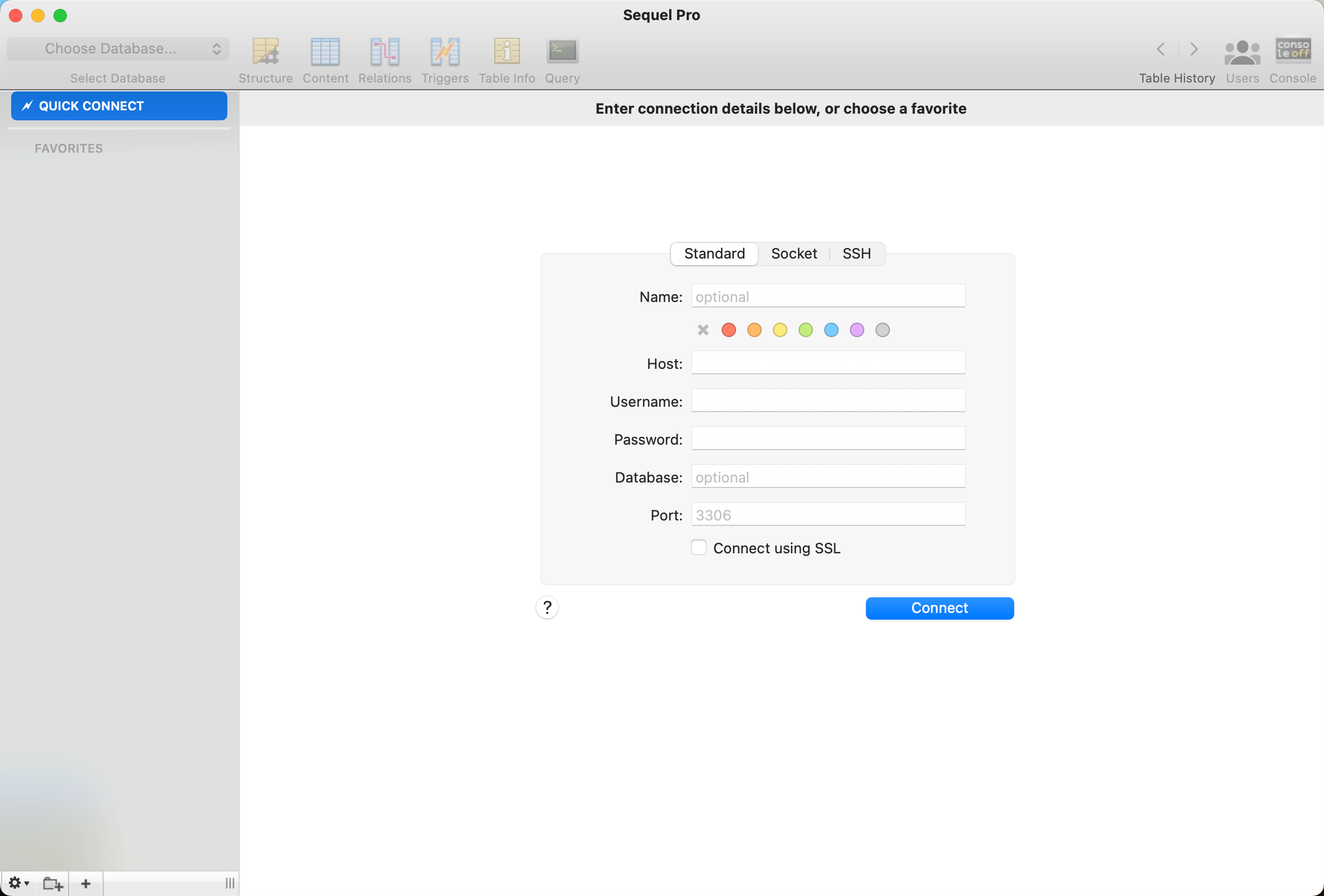This screenshot has height=896, width=1324.
Task: Expand the Favorites sidebar section
Action: [68, 148]
